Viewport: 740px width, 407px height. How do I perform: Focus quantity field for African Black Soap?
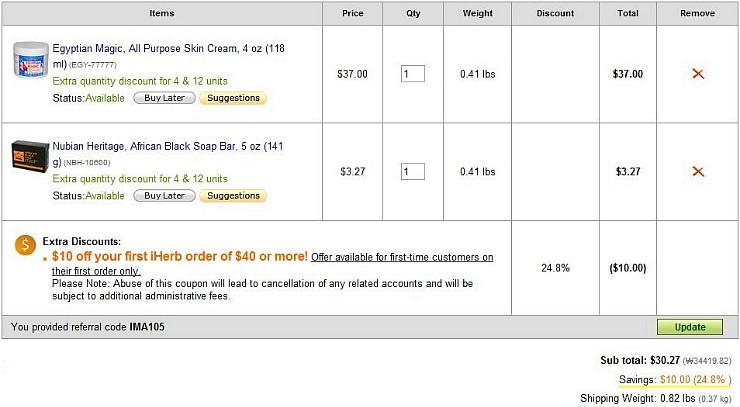pyautogui.click(x=412, y=172)
